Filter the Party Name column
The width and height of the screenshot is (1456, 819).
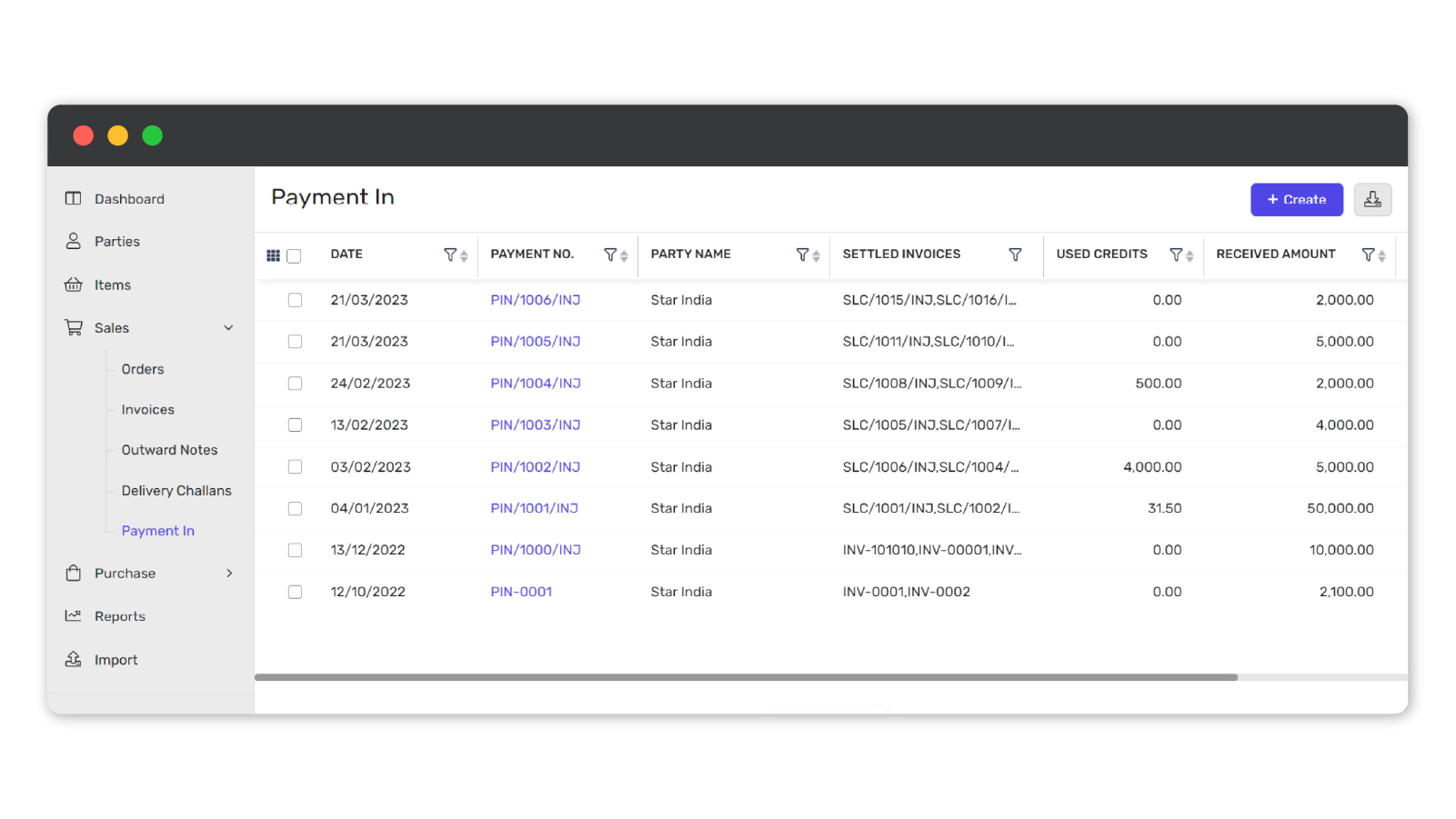[802, 255]
